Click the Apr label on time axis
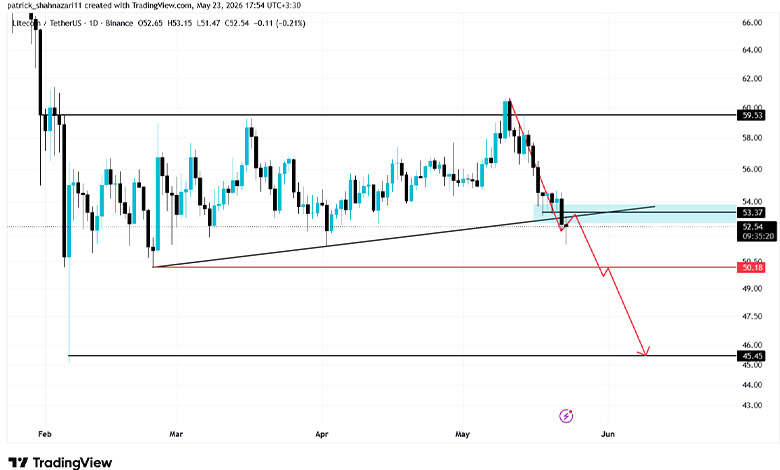 (x=322, y=434)
